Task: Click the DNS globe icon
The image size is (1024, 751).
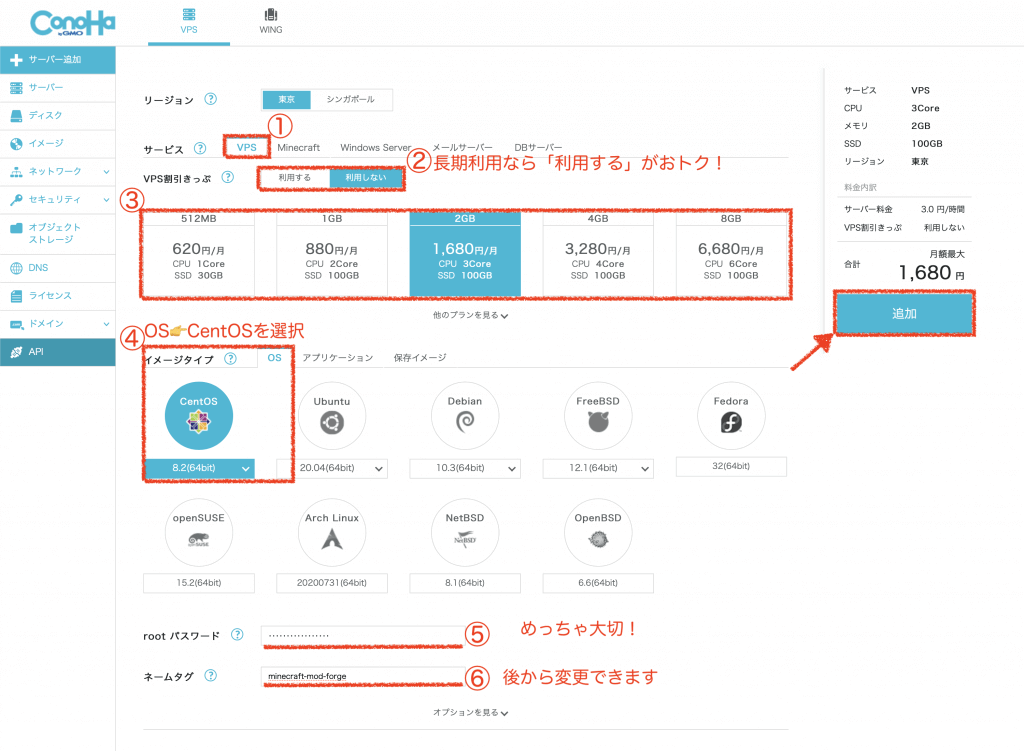Action: [x=16, y=268]
